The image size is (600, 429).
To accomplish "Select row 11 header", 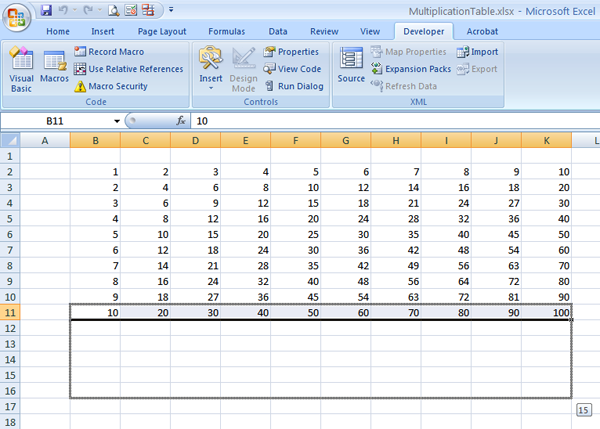I will 10,313.
